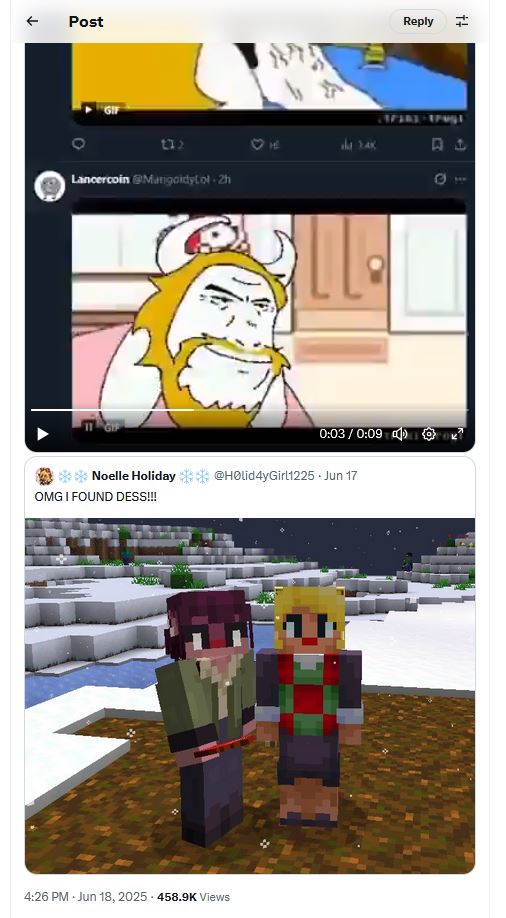This screenshot has height=918, width=506.
Task: Open Noelle Holiday's profile name
Action: coord(134,476)
